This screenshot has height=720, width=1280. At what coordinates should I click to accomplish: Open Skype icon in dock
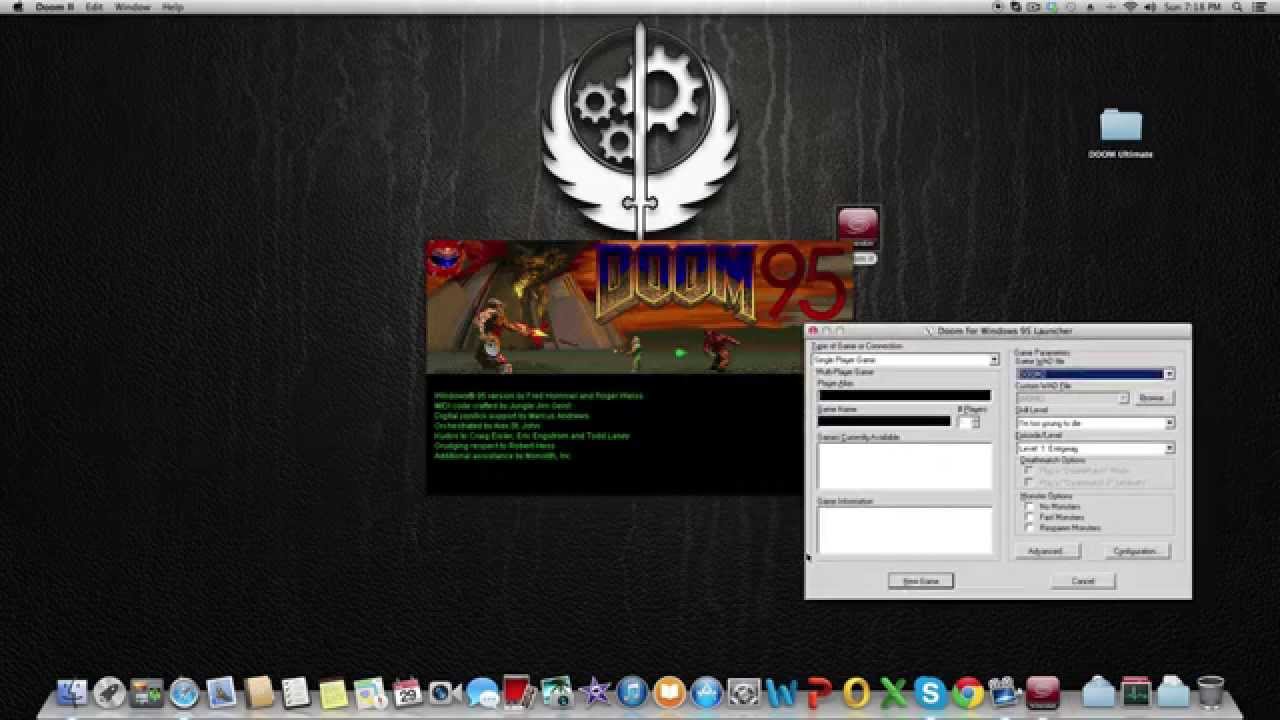pyautogui.click(x=930, y=692)
